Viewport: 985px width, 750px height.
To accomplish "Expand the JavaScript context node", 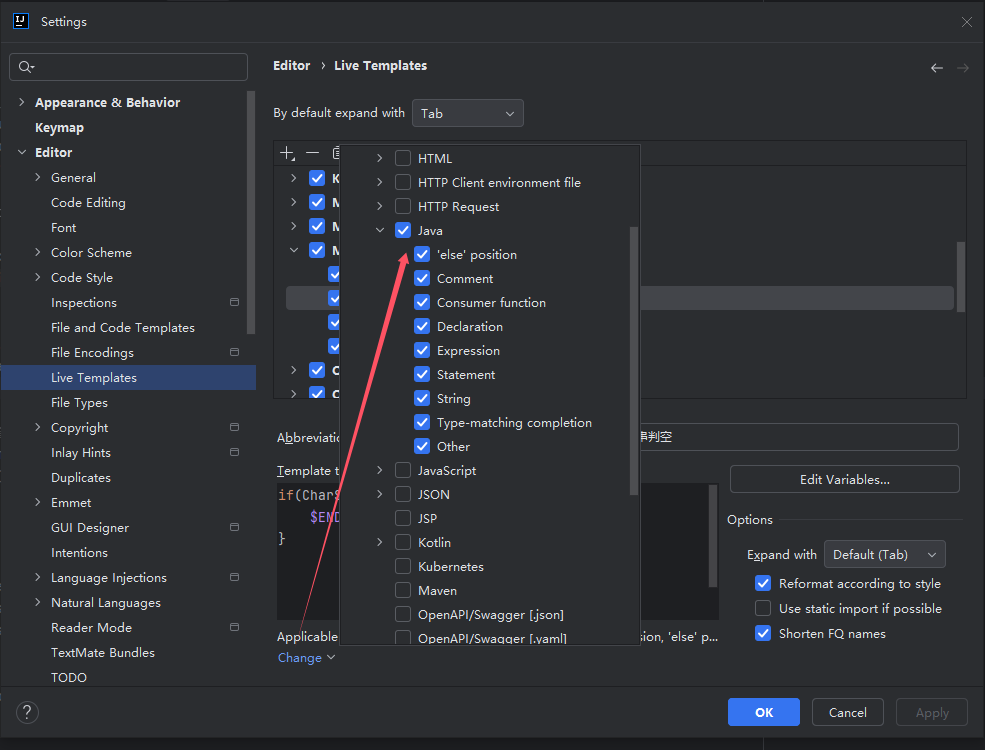I will tap(380, 471).
